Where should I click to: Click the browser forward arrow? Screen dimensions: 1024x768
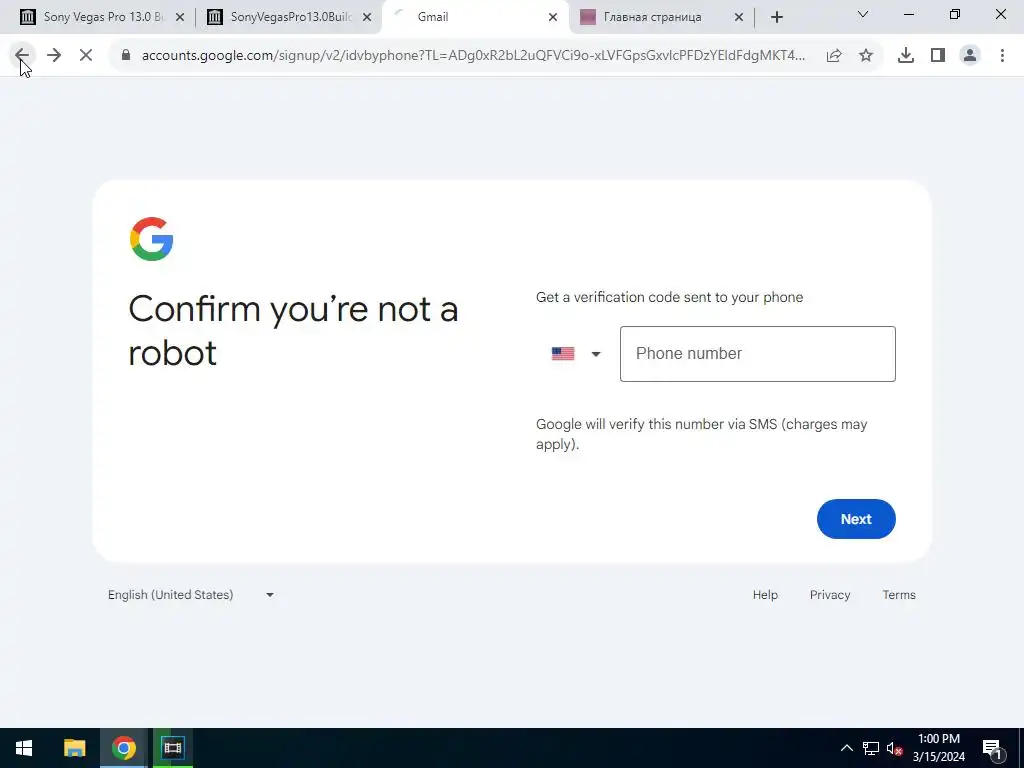coord(54,55)
